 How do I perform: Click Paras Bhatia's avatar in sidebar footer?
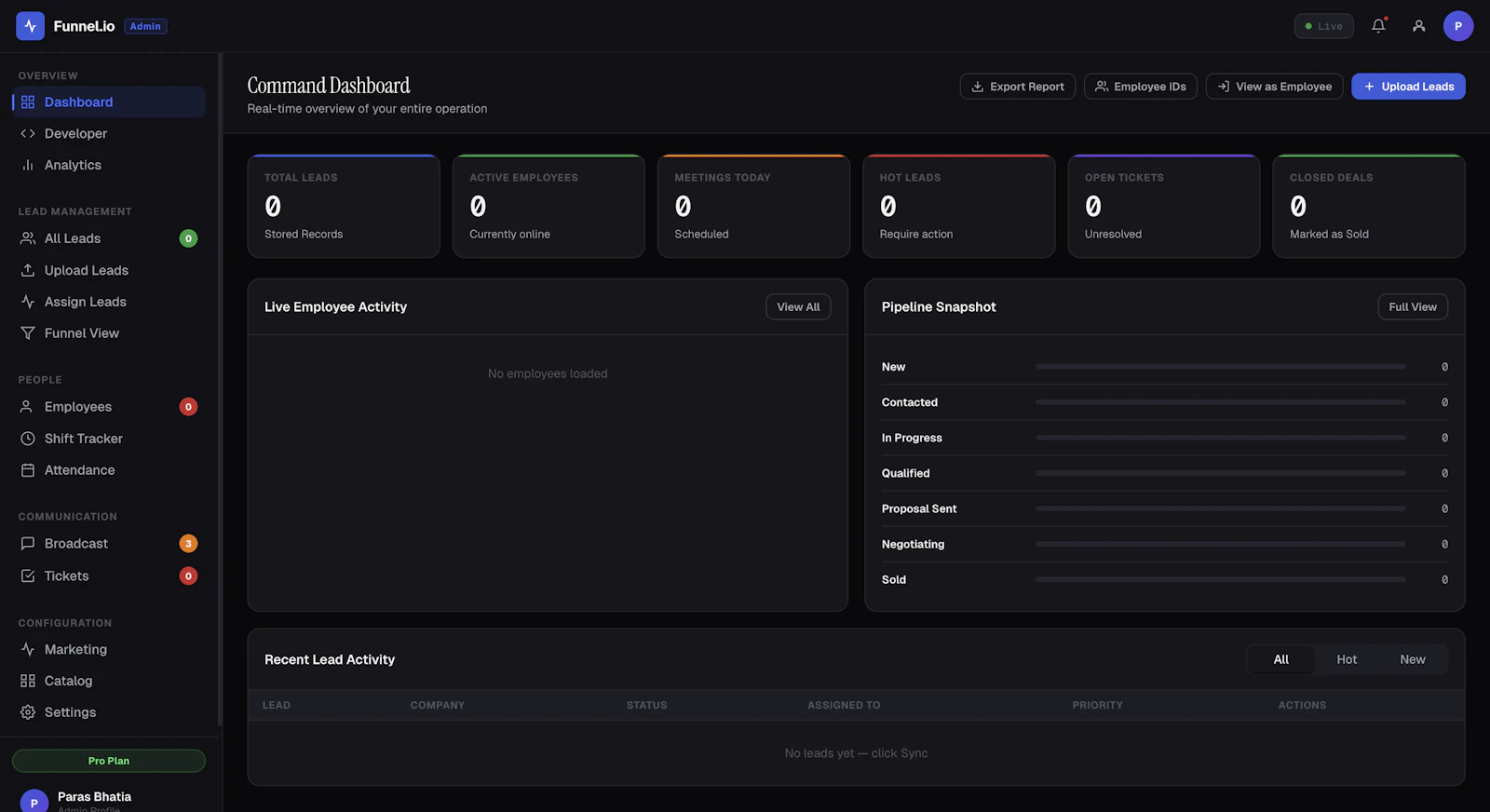(34, 802)
